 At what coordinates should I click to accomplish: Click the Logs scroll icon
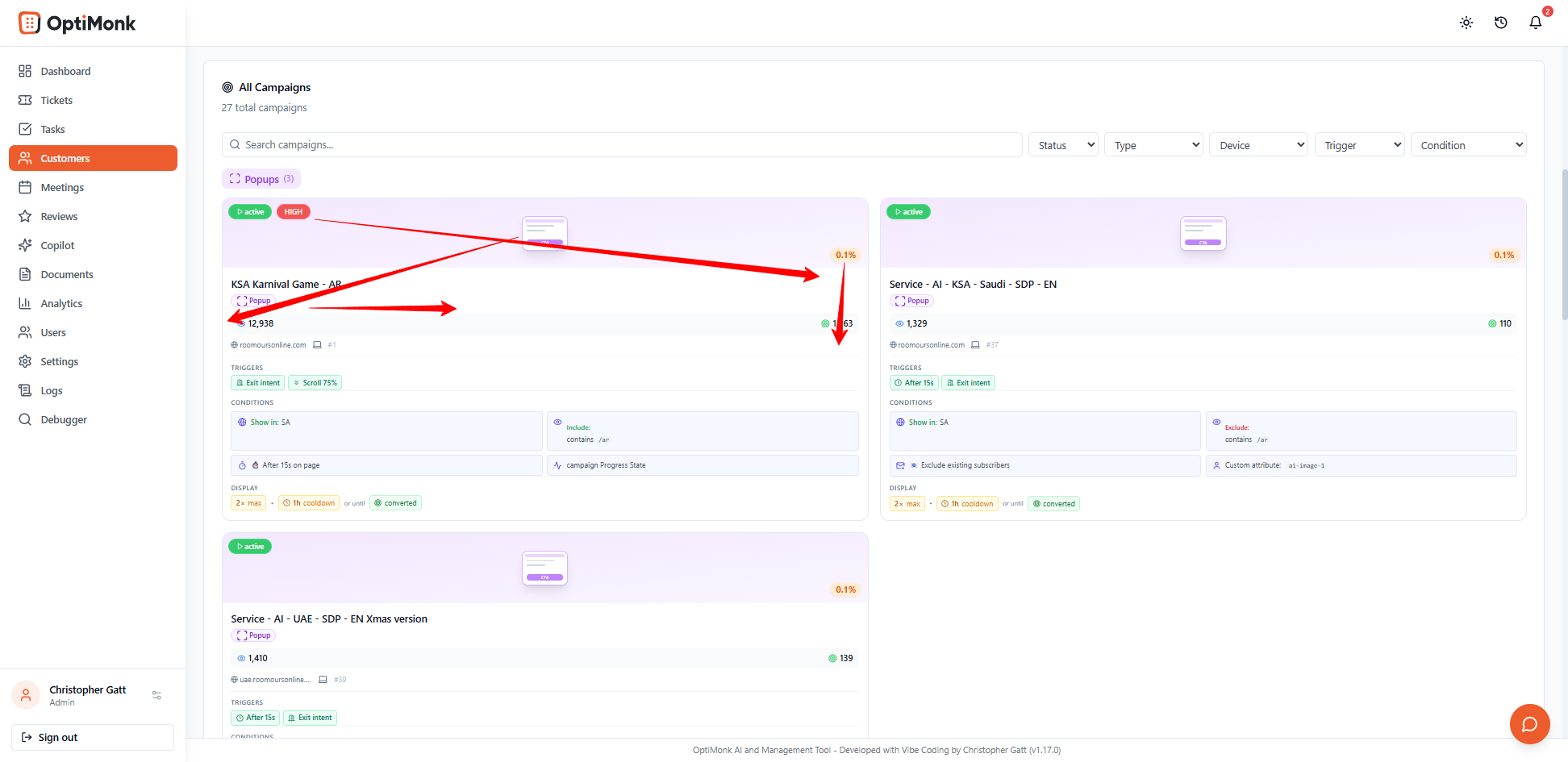click(25, 390)
